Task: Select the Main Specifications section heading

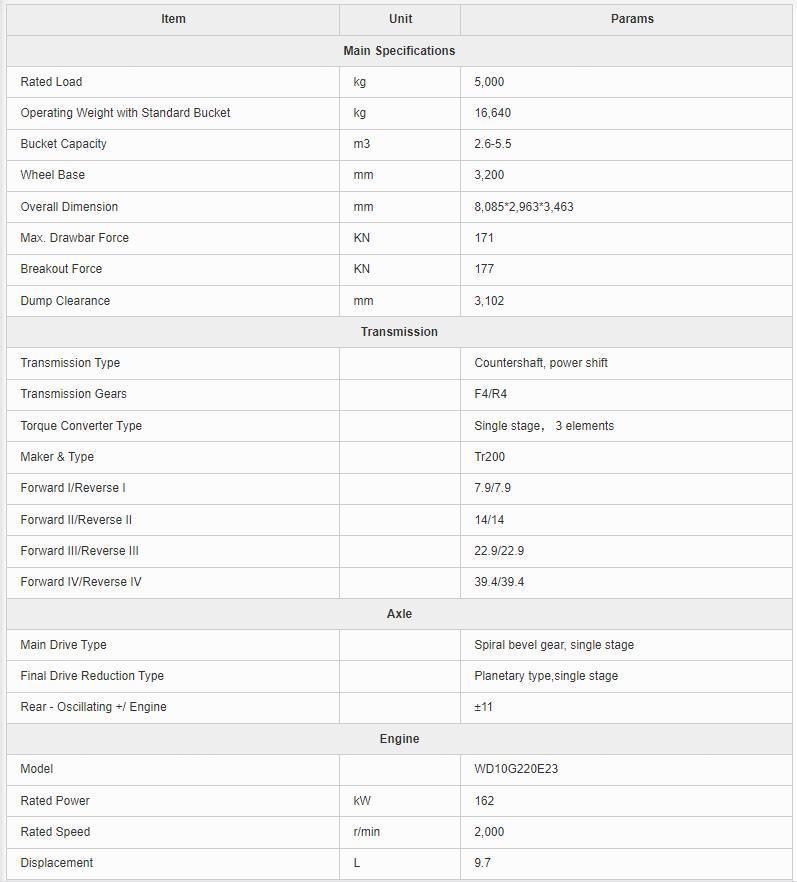Action: coord(399,51)
